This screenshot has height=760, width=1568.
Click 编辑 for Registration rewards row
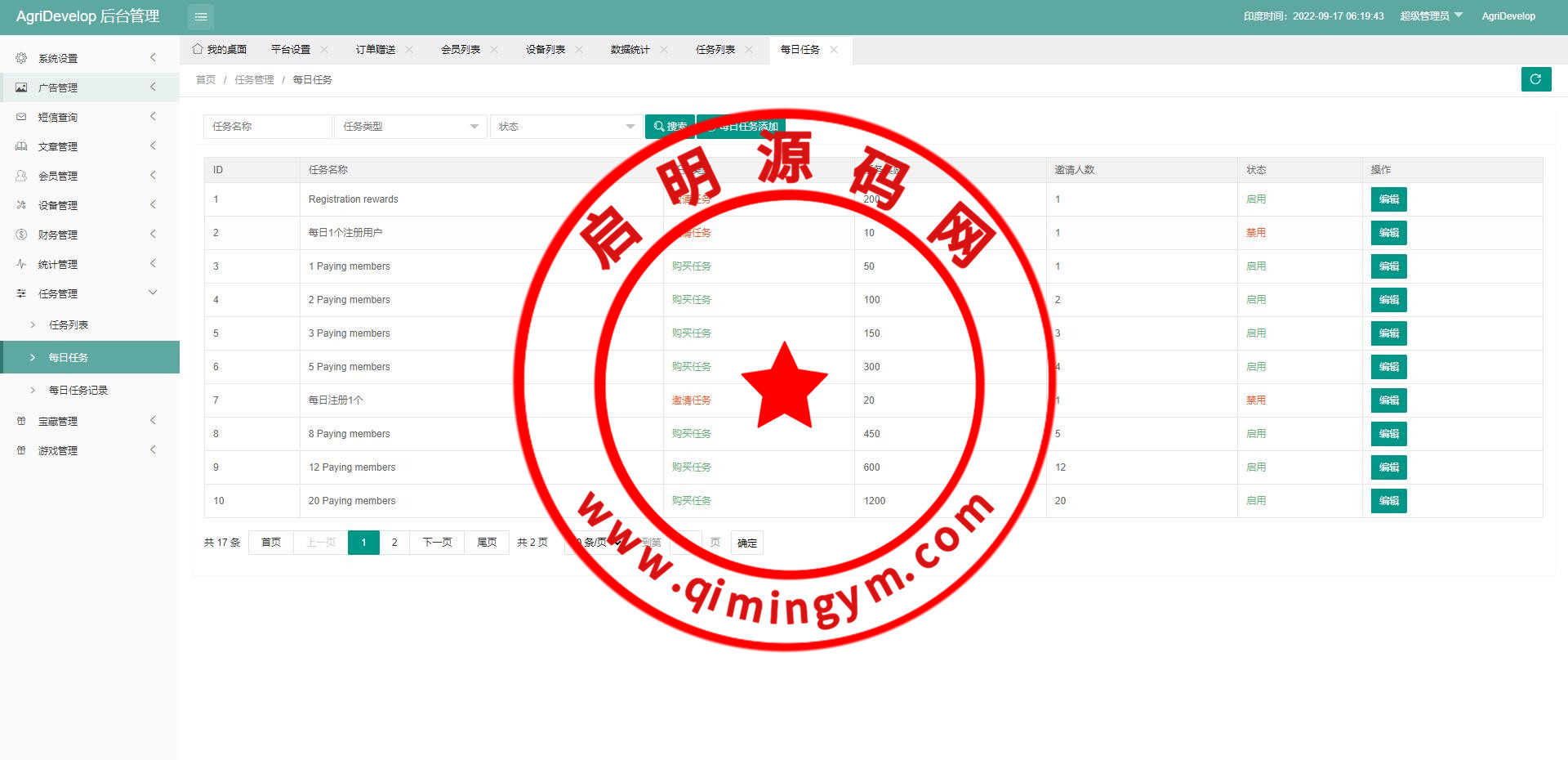pos(1388,199)
